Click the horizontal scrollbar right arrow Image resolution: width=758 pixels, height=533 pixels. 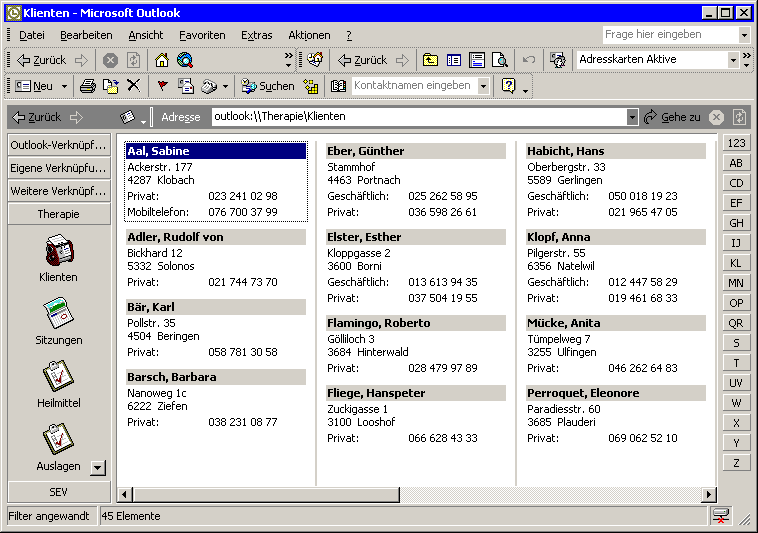[x=709, y=494]
